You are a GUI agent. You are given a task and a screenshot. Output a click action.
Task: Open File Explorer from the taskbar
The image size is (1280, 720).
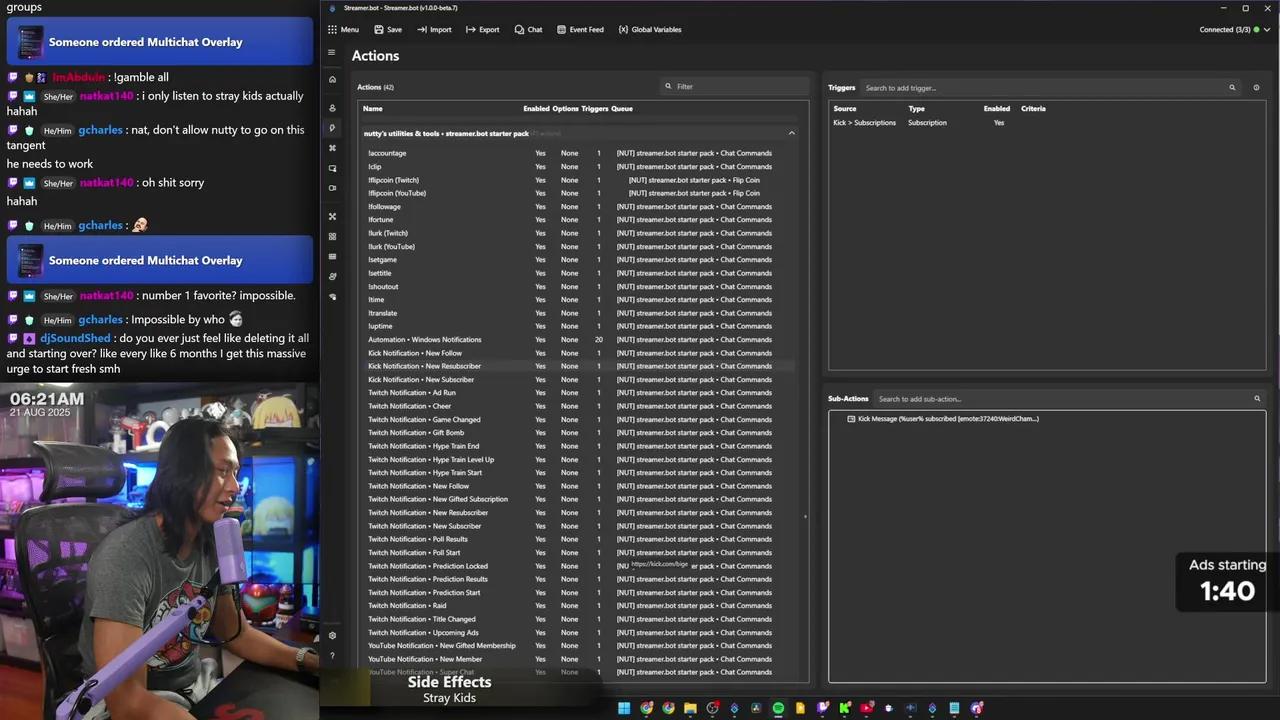(690, 708)
